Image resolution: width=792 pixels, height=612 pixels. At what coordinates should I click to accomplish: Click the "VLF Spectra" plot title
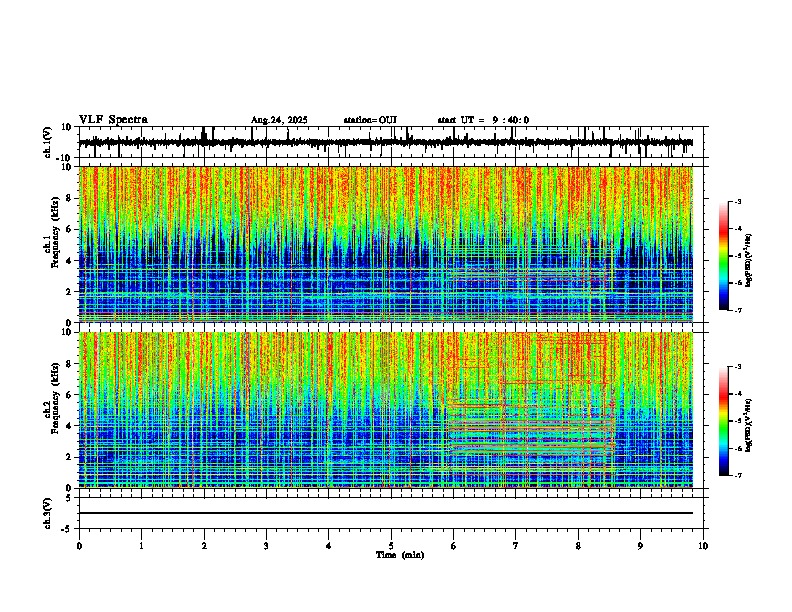pos(113,119)
